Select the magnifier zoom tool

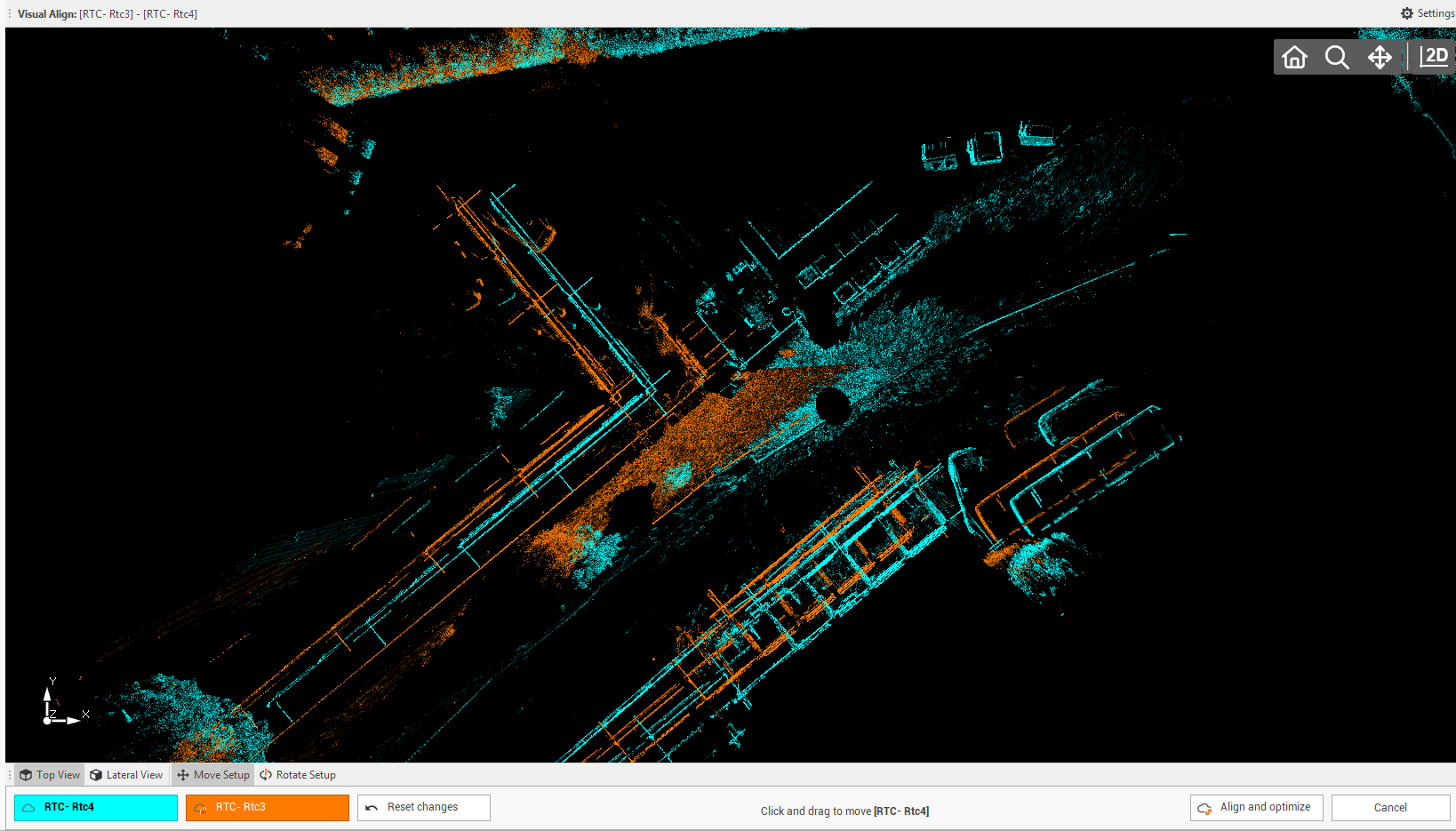tap(1337, 58)
